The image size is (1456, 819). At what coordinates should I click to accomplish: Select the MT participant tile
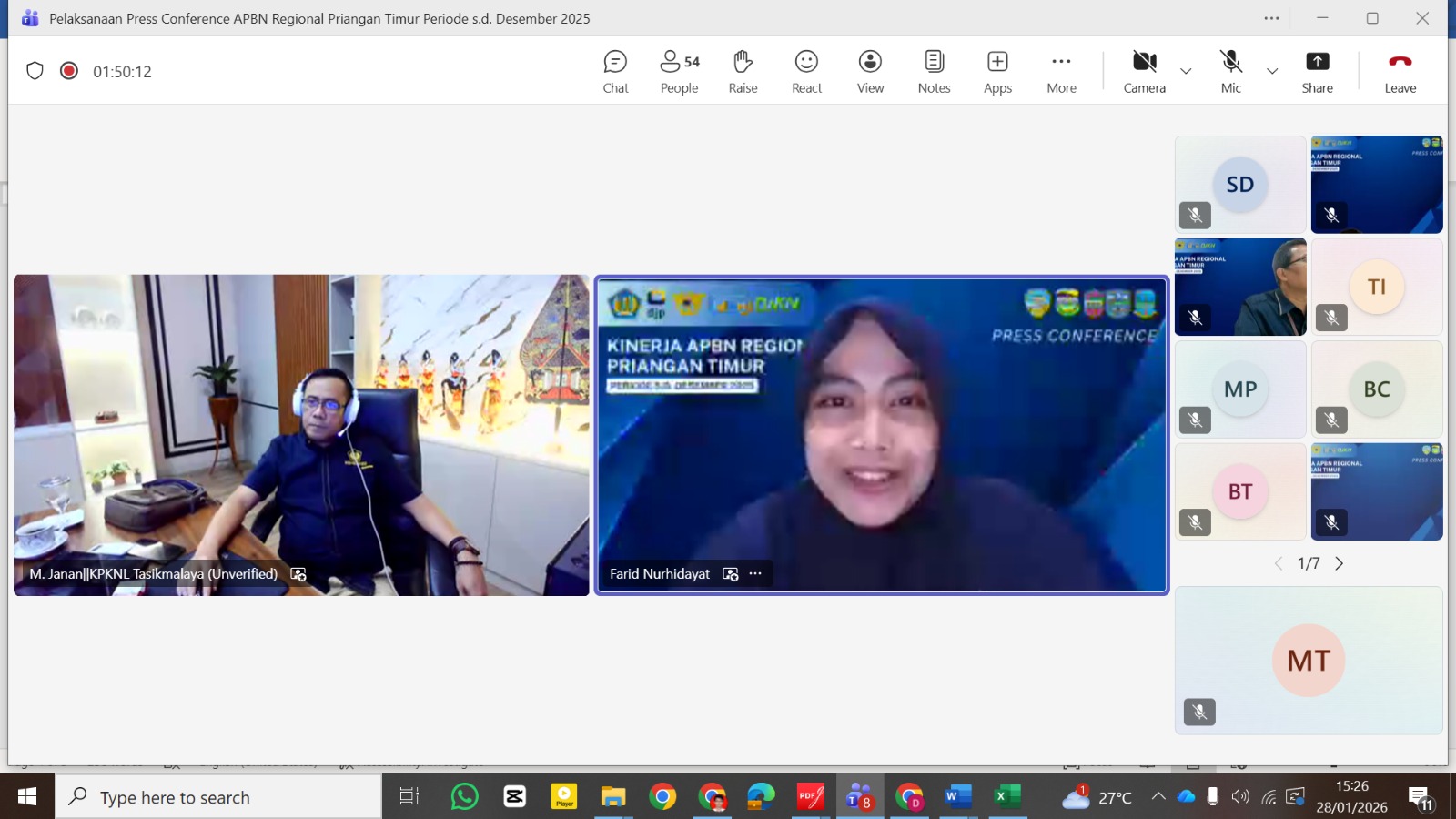point(1309,661)
